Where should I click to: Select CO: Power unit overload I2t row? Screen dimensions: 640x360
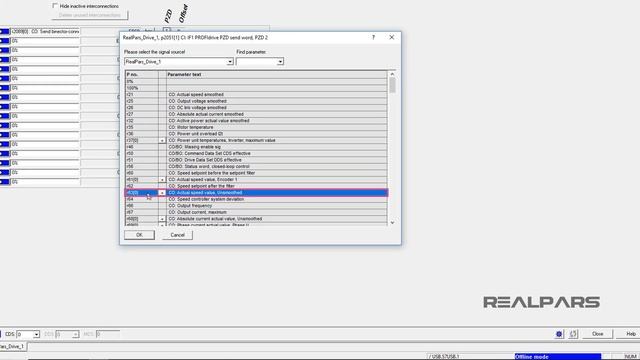[x=256, y=134]
